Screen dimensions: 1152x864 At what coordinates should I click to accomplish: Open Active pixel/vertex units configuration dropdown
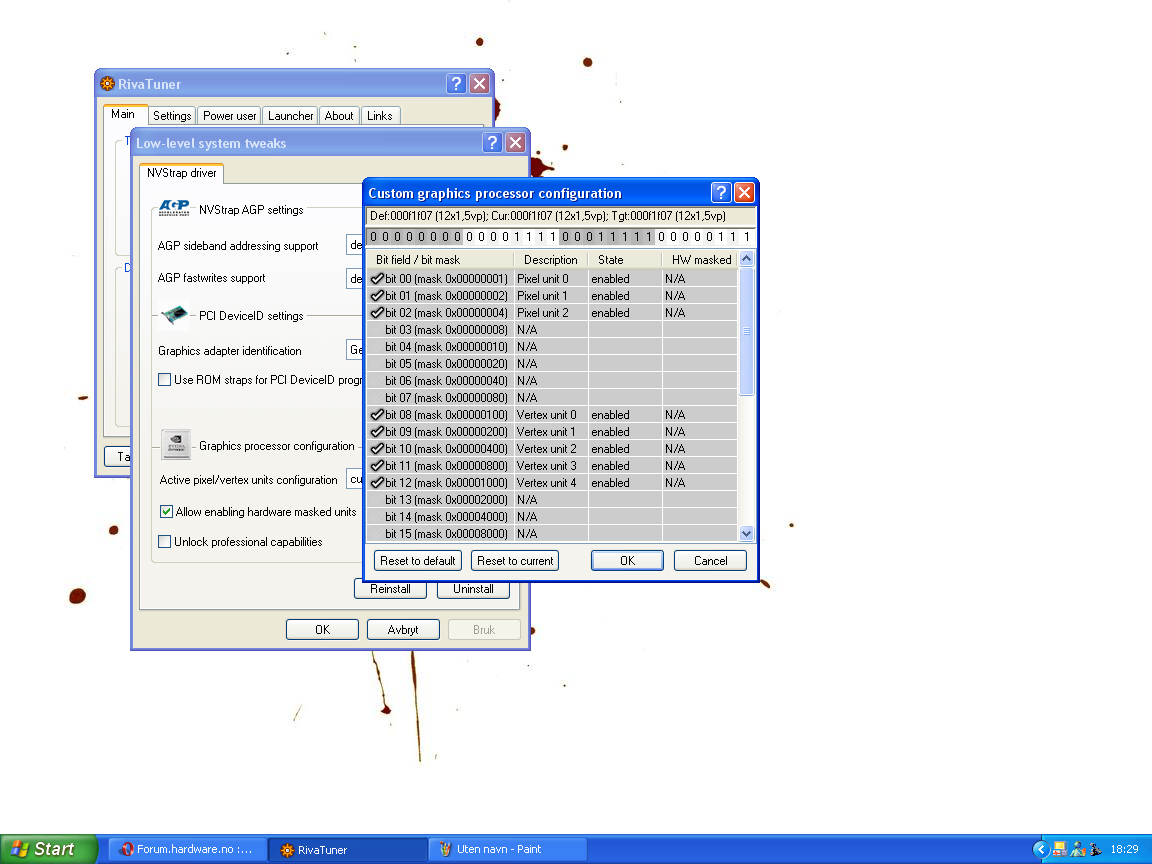tap(355, 479)
